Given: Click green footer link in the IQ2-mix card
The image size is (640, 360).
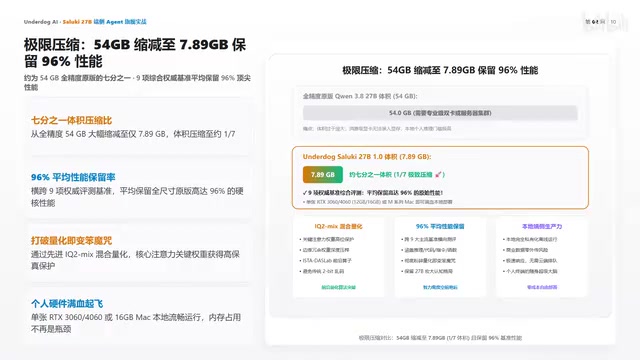Looking at the screenshot, I should [x=338, y=287].
